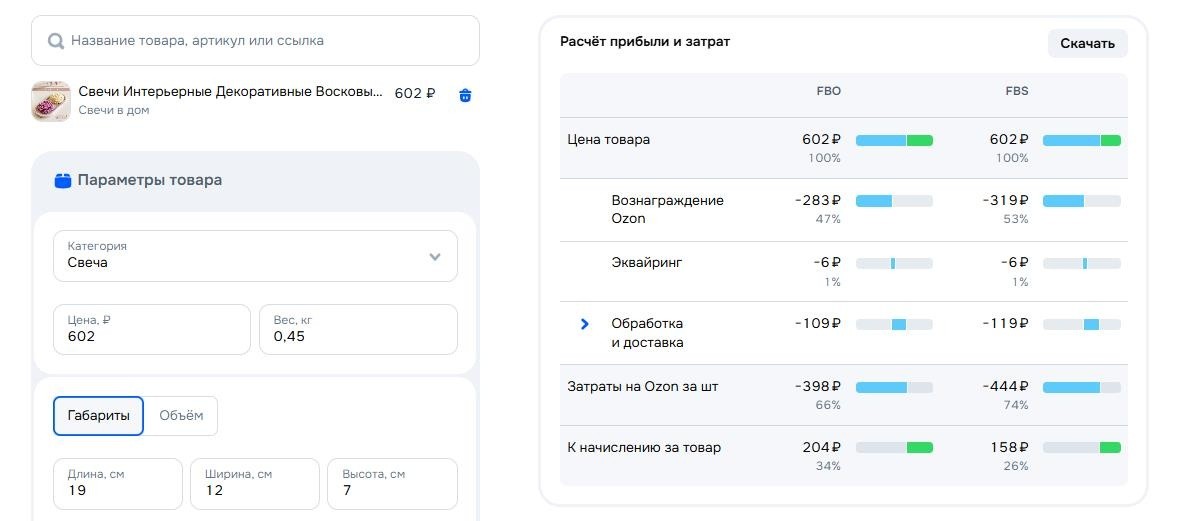Click the blue Параметры товара box icon
1186x521 pixels.
coord(63,181)
